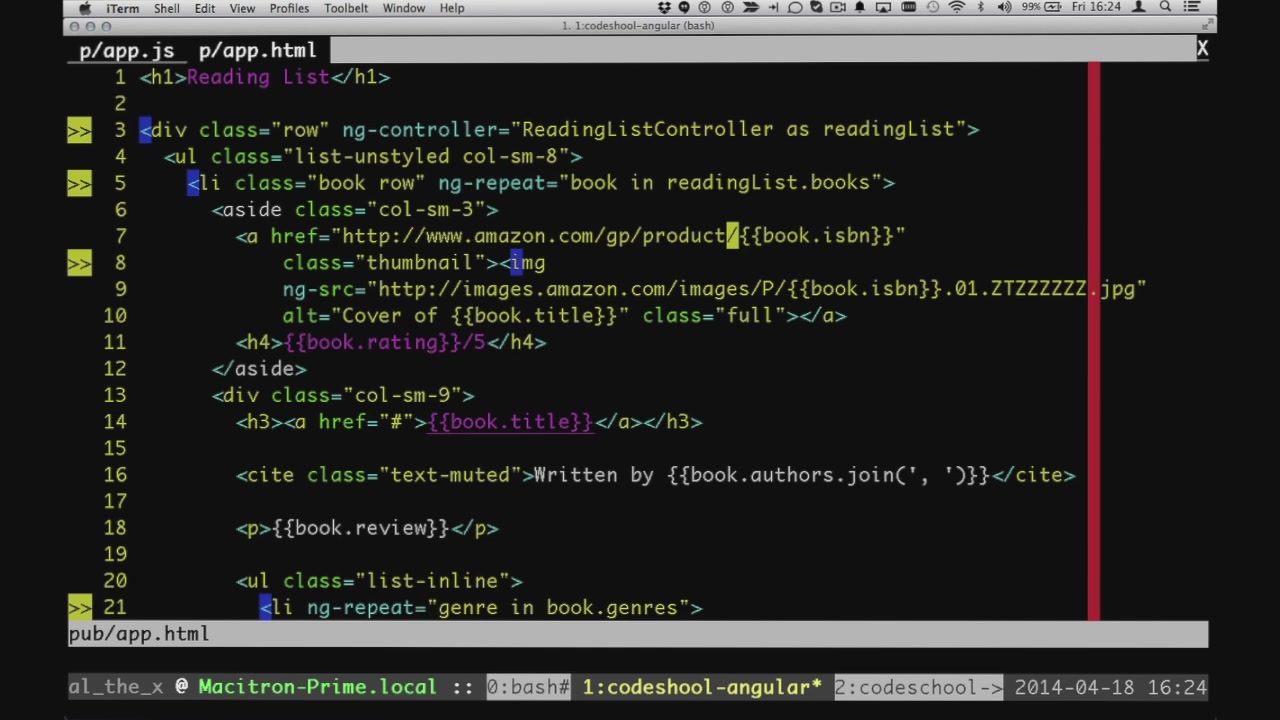
Task: Click the empty speech bubble menu bar icon
Action: (795, 8)
